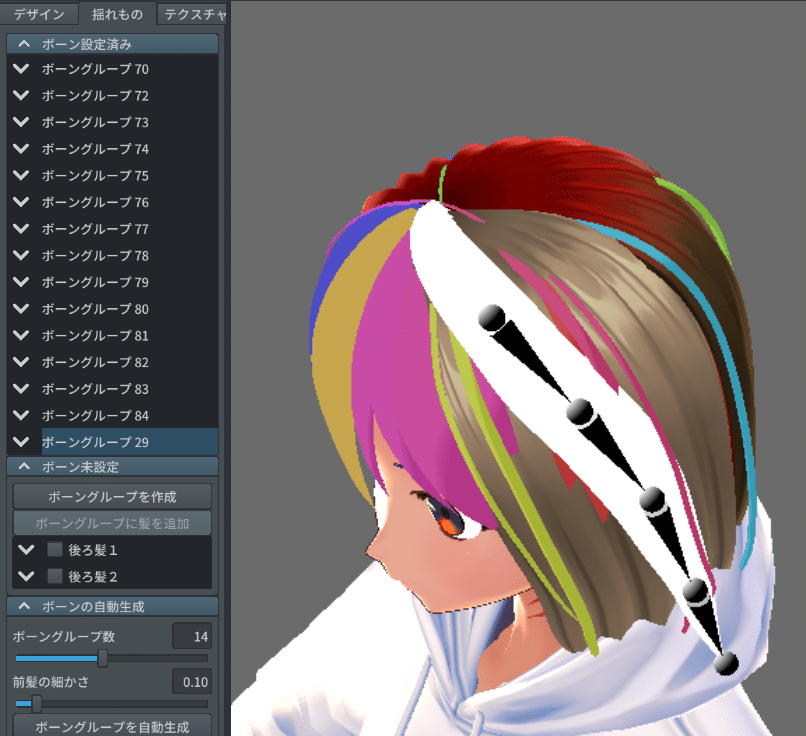The image size is (806, 736).
Task: Select the 揺れもの tab
Action: pyautogui.click(x=117, y=13)
